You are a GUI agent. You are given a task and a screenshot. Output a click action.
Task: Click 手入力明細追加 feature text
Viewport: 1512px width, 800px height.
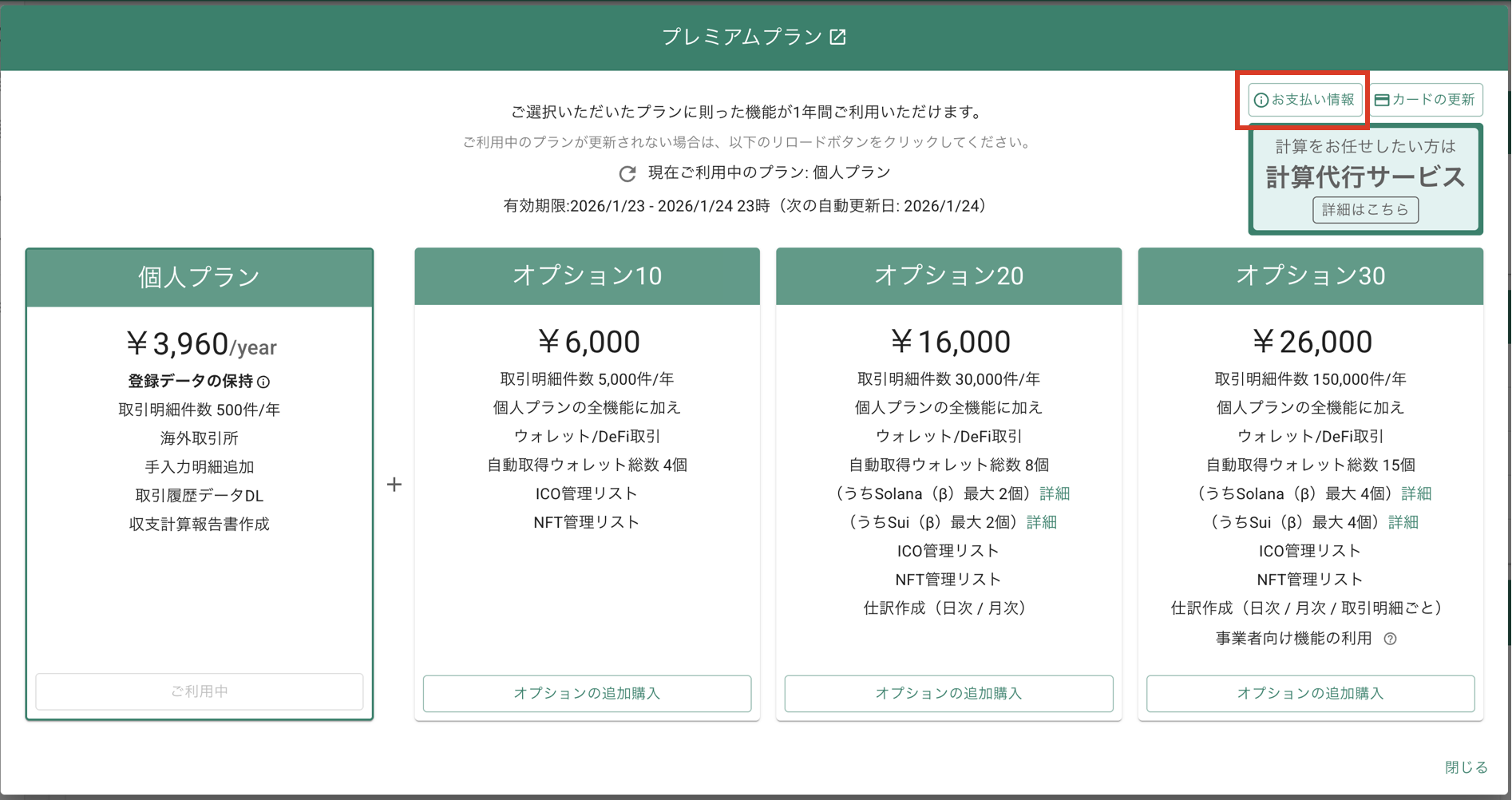tap(200, 467)
